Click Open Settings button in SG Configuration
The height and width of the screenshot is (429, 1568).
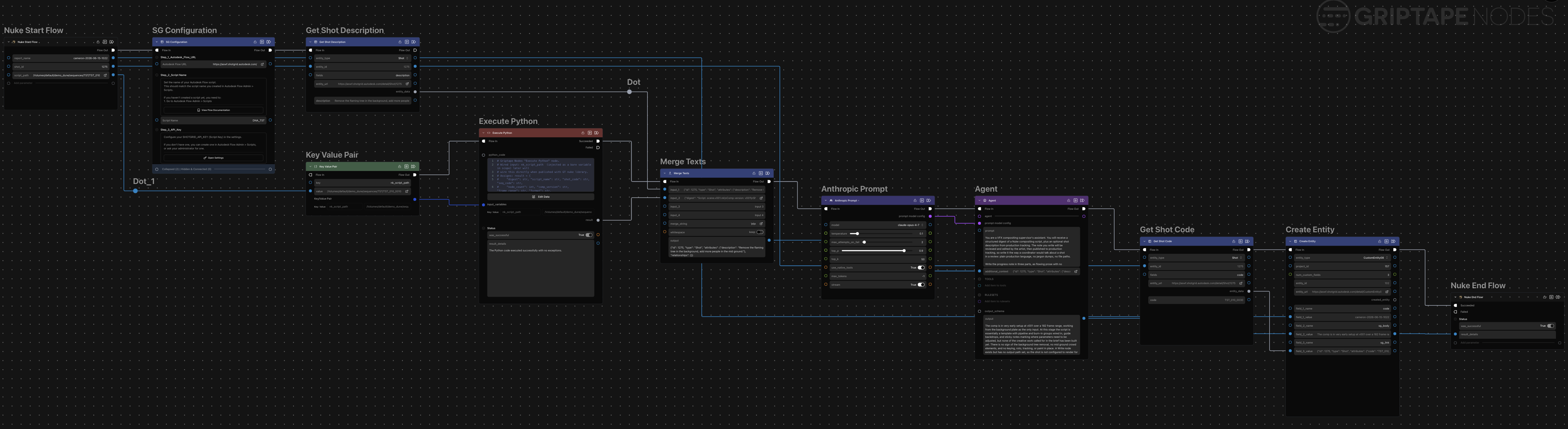point(214,158)
